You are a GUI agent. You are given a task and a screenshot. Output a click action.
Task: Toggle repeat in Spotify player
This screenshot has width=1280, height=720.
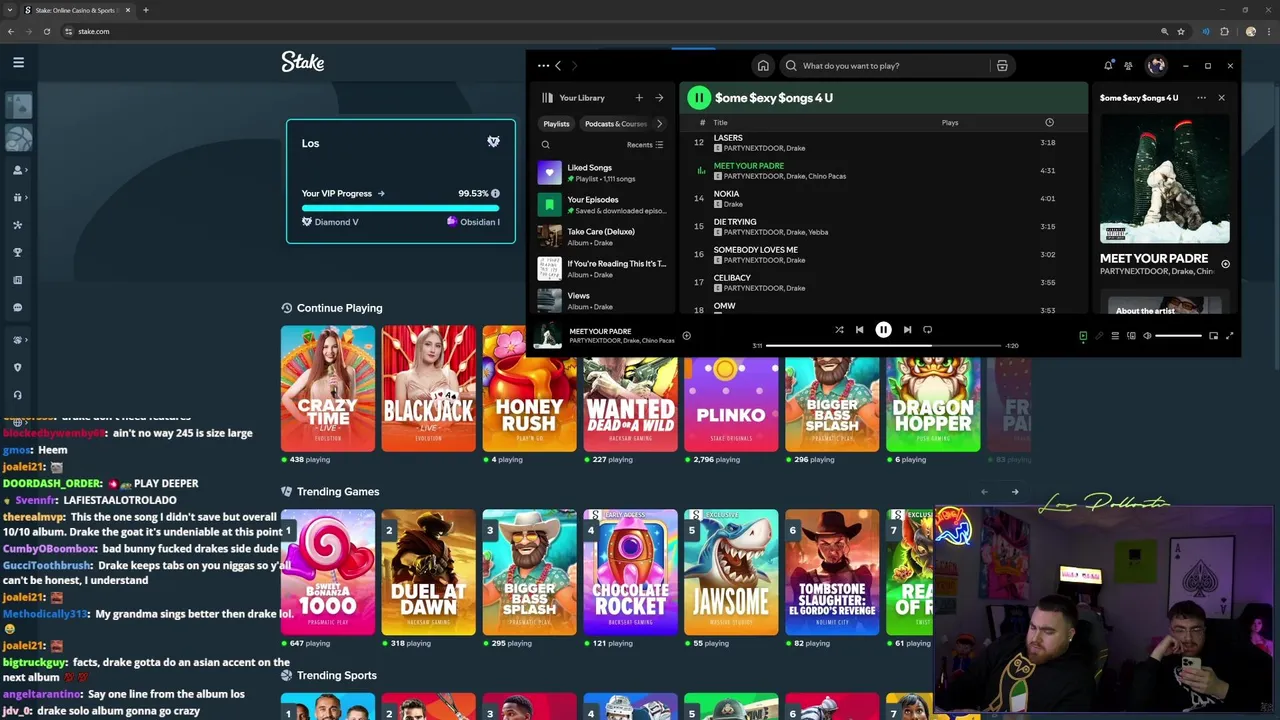click(927, 330)
